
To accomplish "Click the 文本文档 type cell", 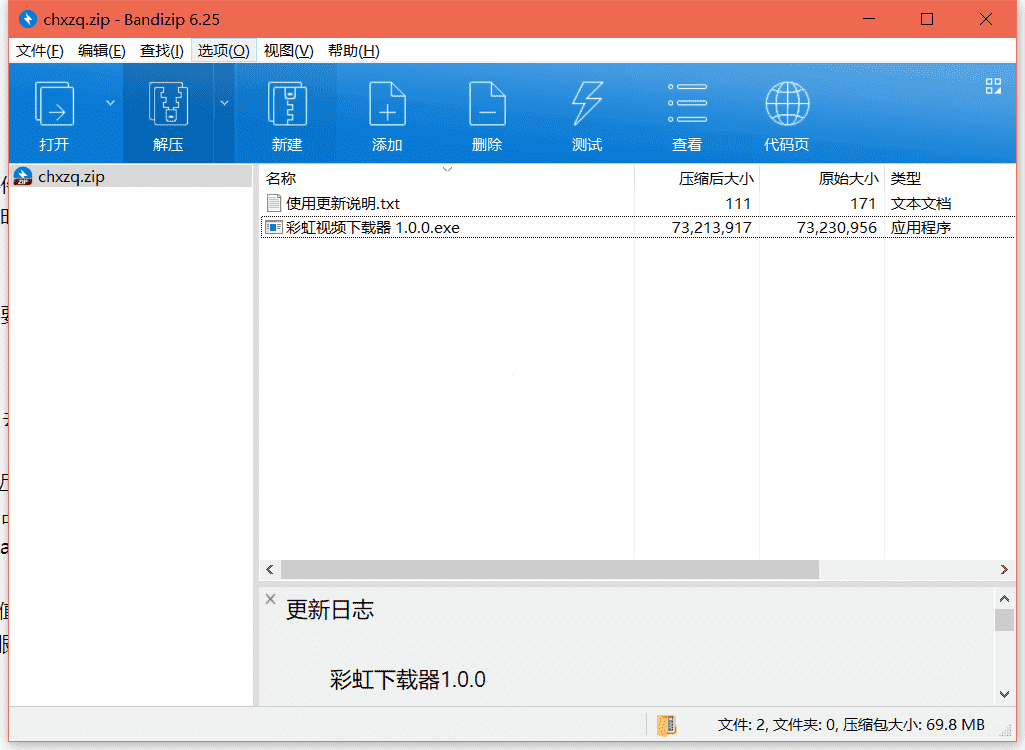I will click(920, 204).
